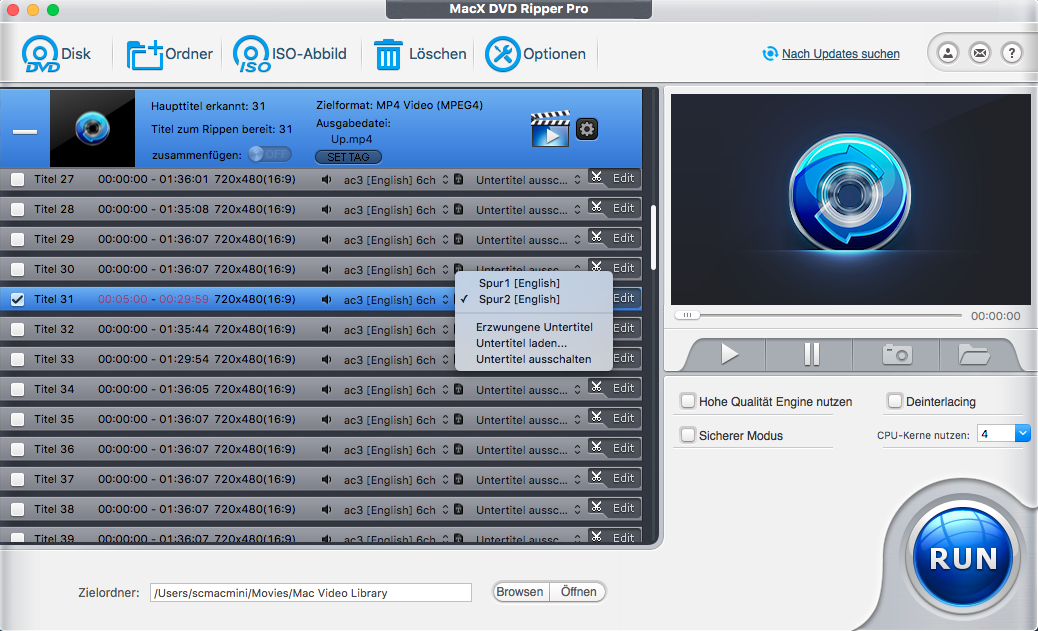Check the Titel 33 checkbox
This screenshot has width=1038, height=631.
[18, 360]
